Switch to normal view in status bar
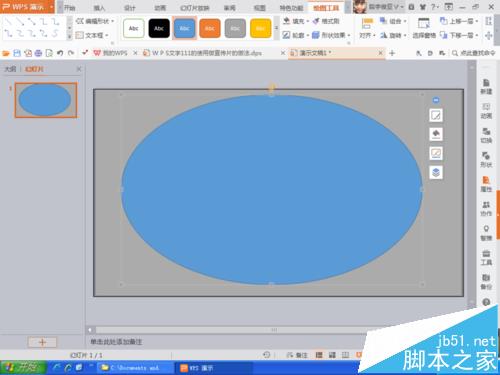Image resolution: width=500 pixels, height=375 pixels. [319, 355]
